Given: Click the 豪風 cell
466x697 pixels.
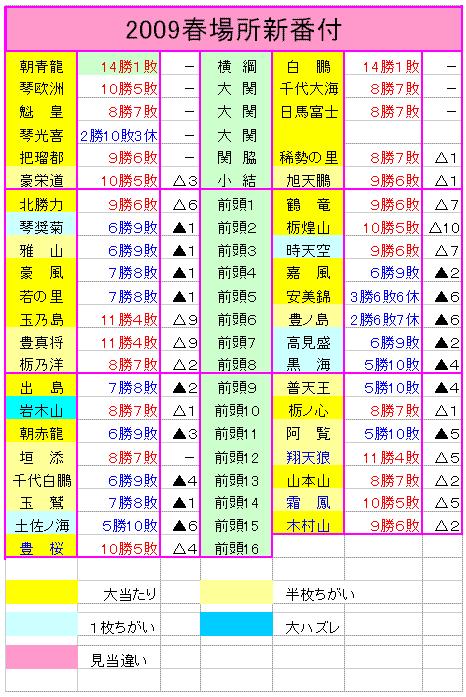Looking at the screenshot, I should (41, 270).
